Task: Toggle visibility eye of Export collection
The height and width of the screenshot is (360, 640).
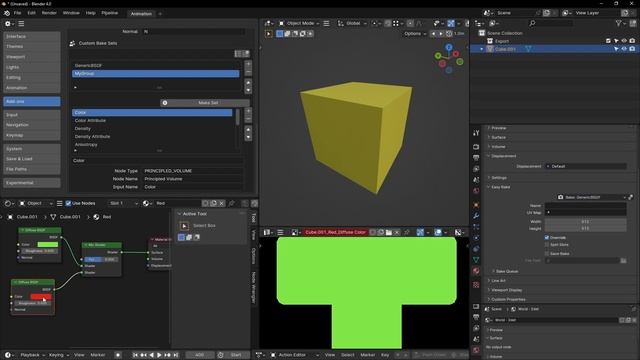Action: click(x=624, y=41)
